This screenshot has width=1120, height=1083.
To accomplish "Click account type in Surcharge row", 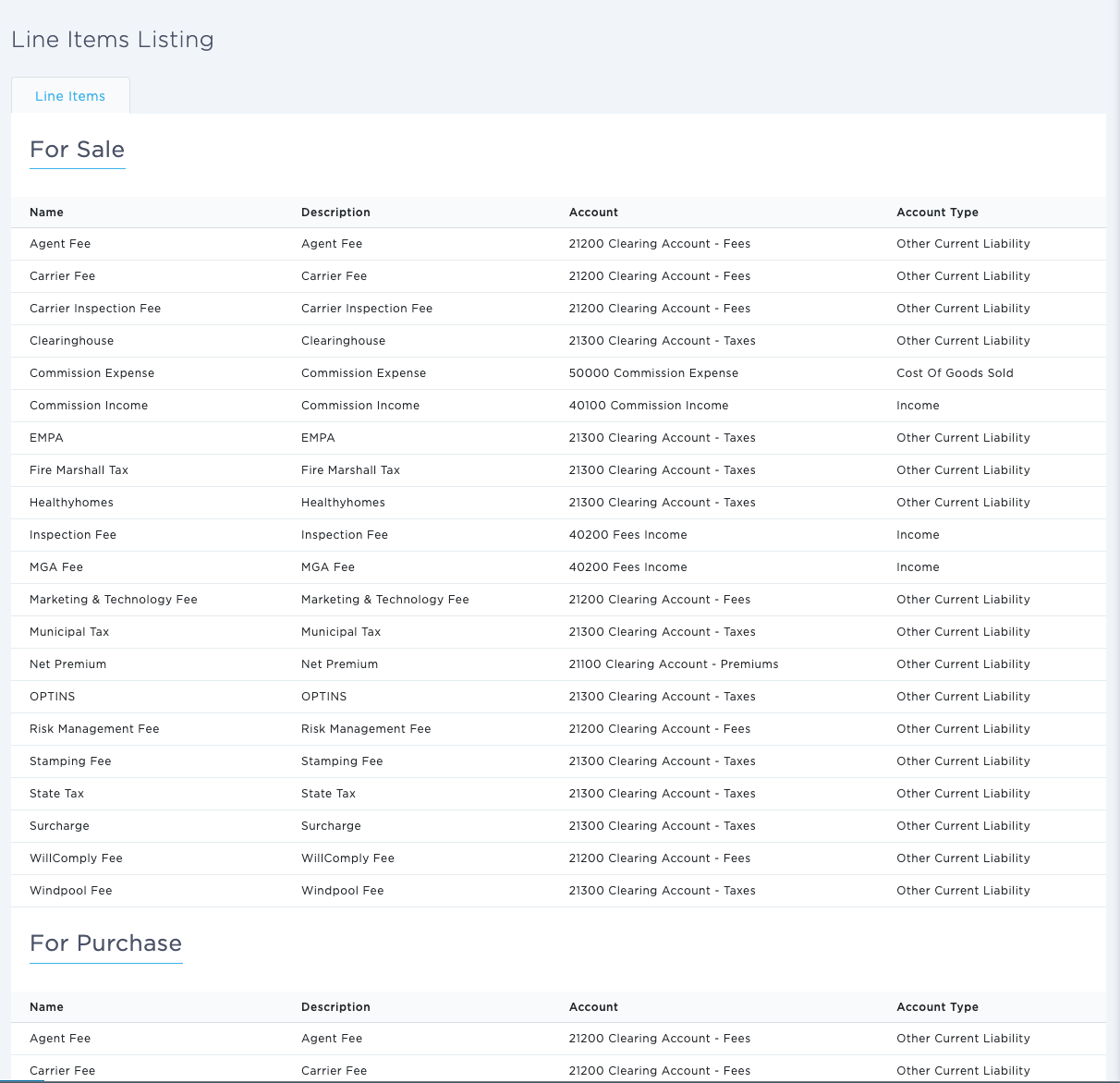I will pos(963,826).
